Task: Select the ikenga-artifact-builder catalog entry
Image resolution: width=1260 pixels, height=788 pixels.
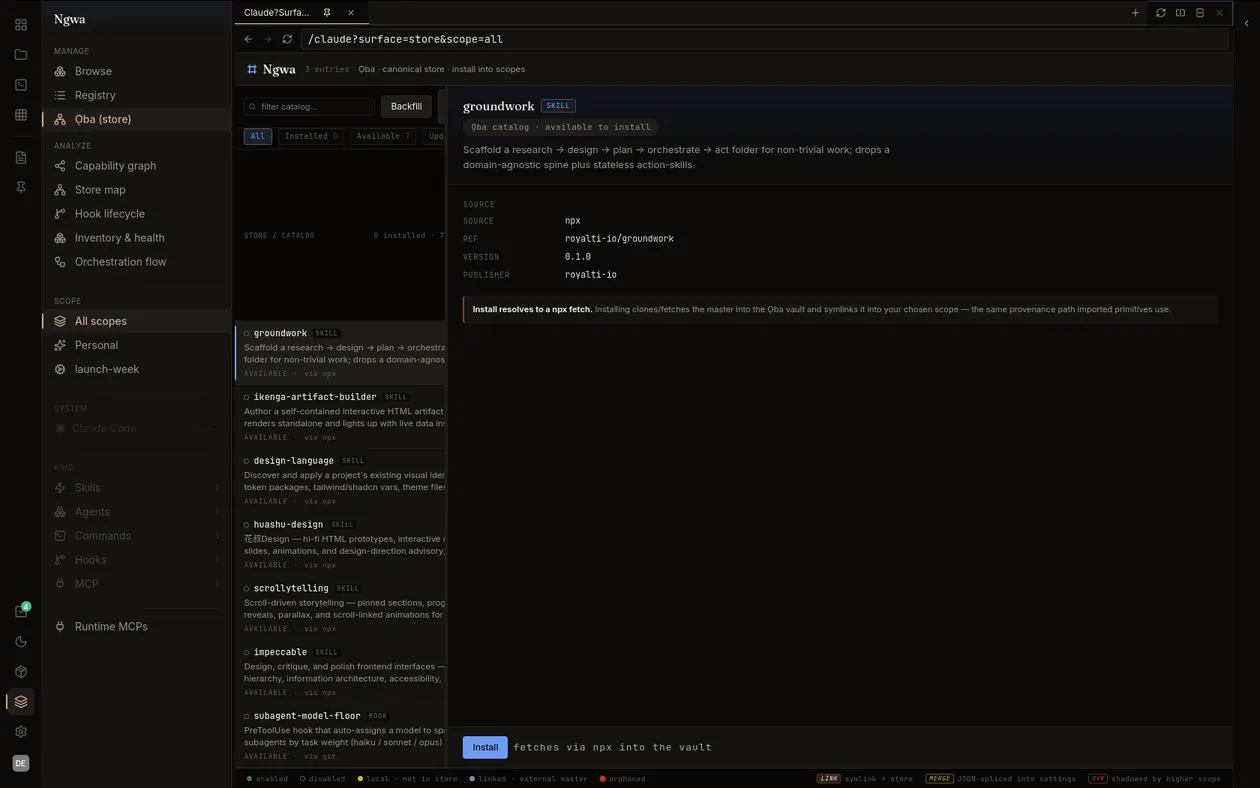Action: click(340, 417)
